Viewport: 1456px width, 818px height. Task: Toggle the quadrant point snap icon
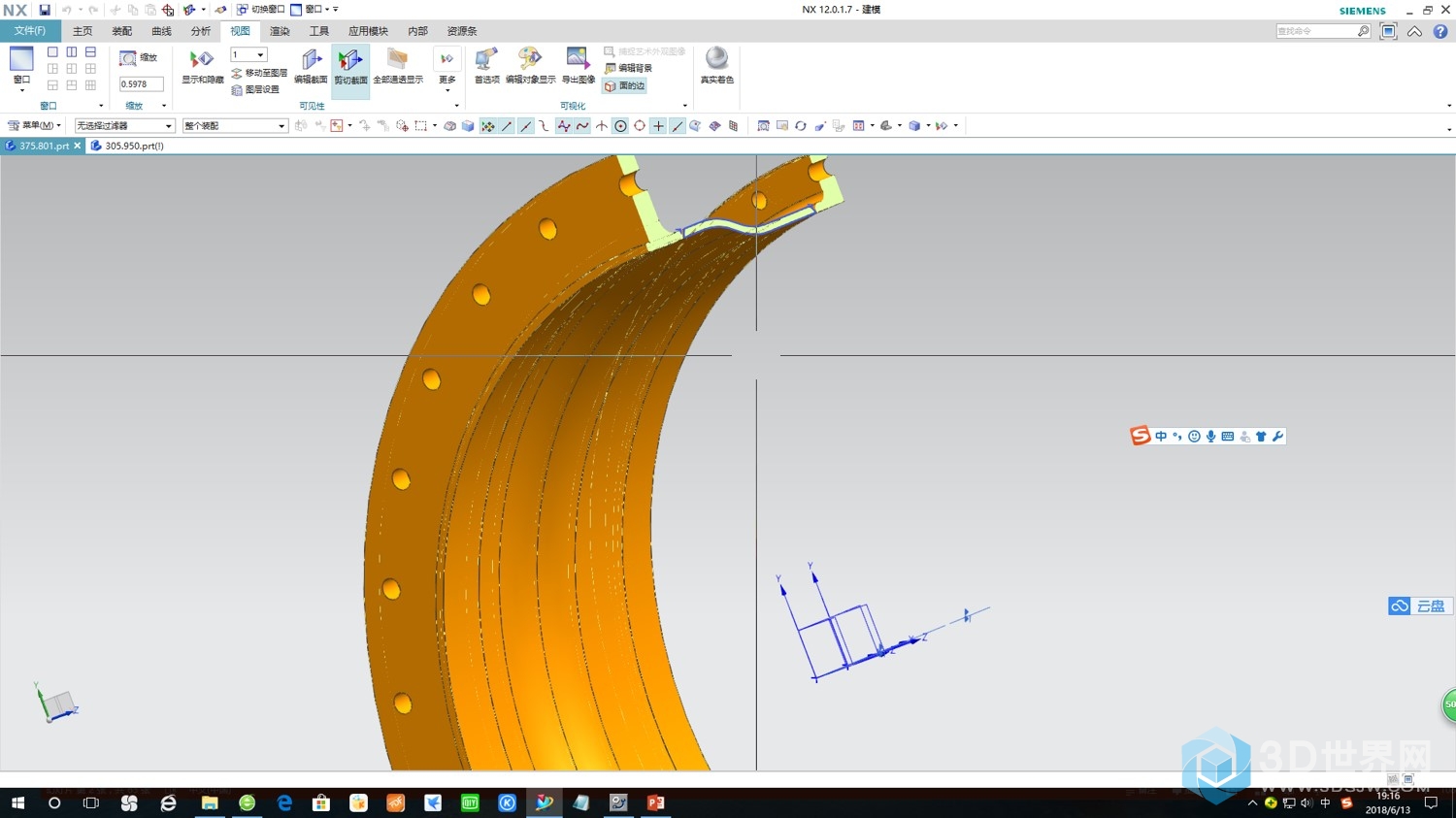[640, 126]
